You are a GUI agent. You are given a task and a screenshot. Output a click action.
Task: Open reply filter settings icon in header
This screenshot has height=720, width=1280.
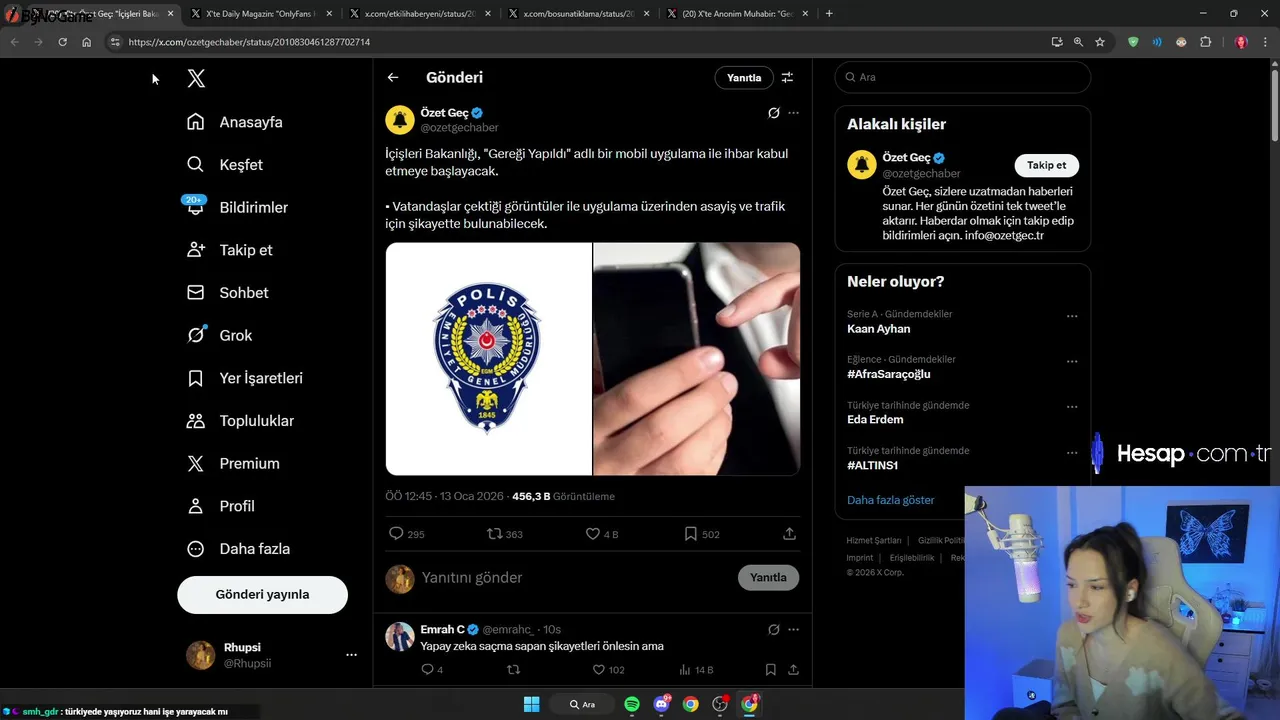tap(787, 77)
